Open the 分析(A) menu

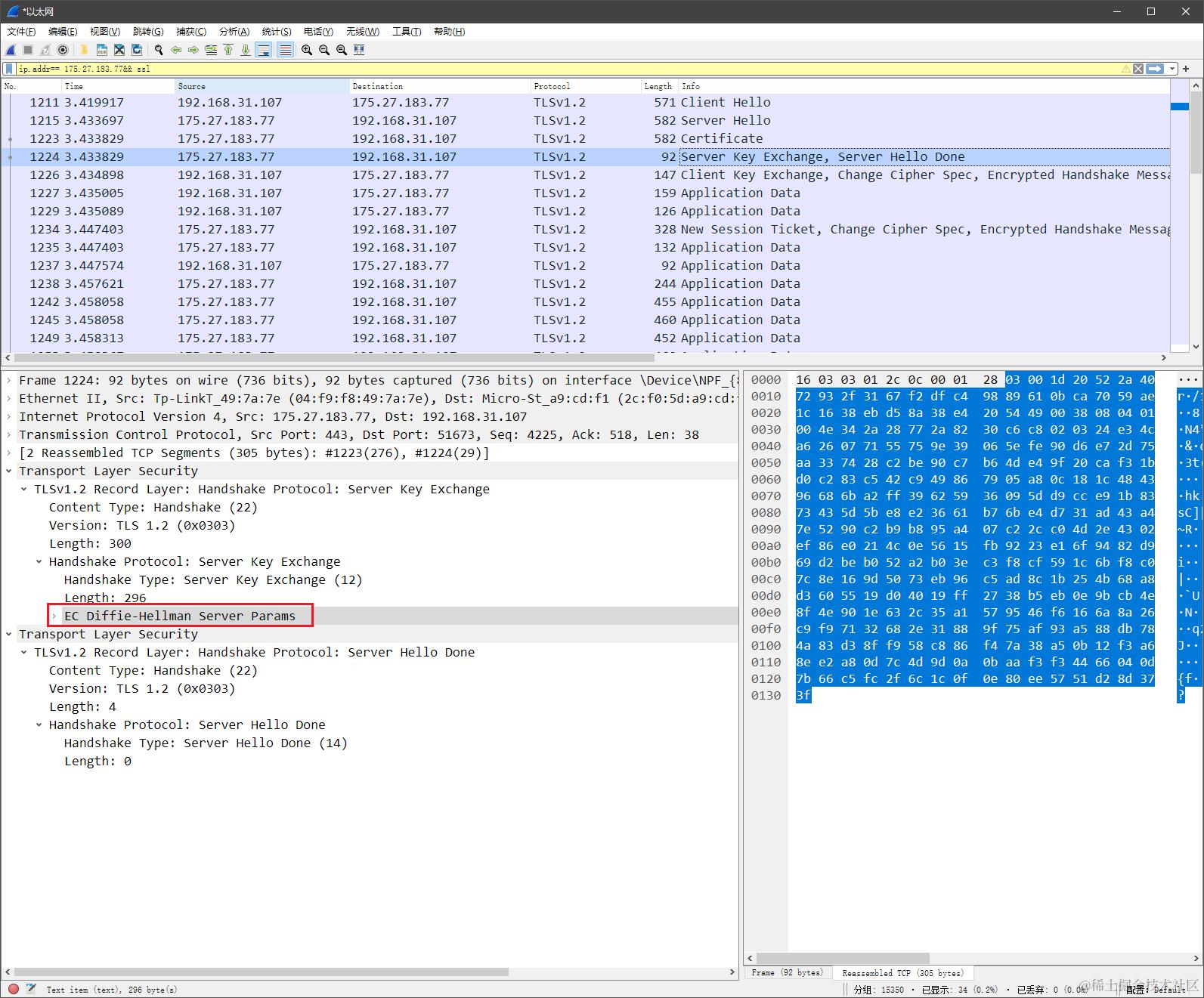(234, 31)
